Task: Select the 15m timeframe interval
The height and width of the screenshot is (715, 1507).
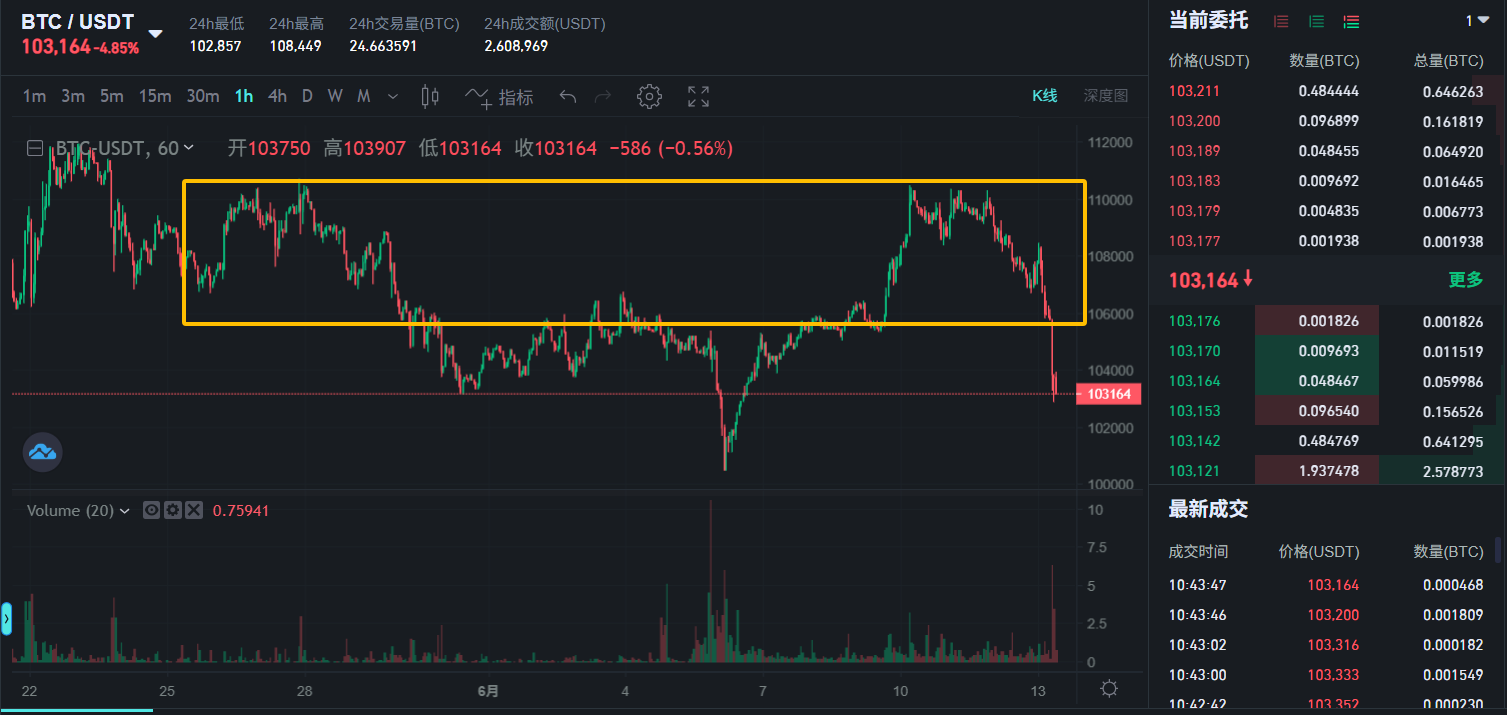Action: coord(155,97)
